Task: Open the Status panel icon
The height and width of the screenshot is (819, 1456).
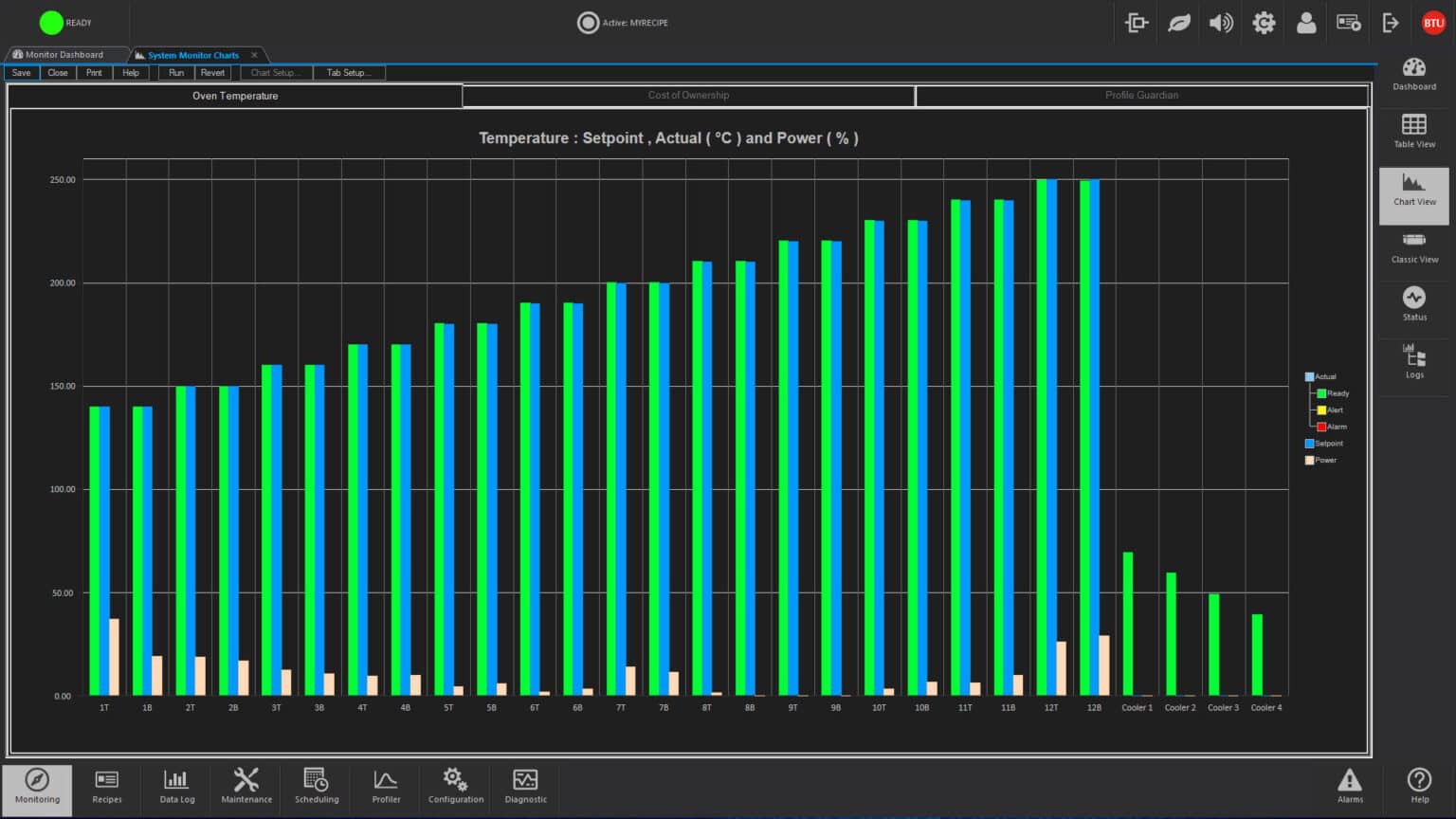Action: pyautogui.click(x=1413, y=304)
